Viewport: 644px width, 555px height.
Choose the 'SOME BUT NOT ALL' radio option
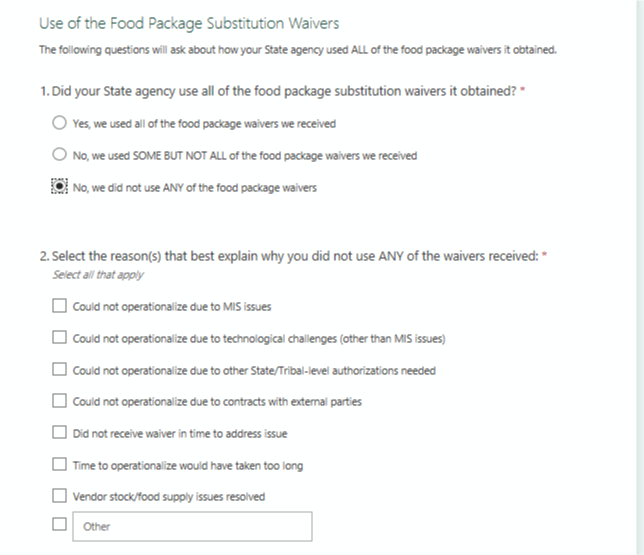[x=59, y=155]
